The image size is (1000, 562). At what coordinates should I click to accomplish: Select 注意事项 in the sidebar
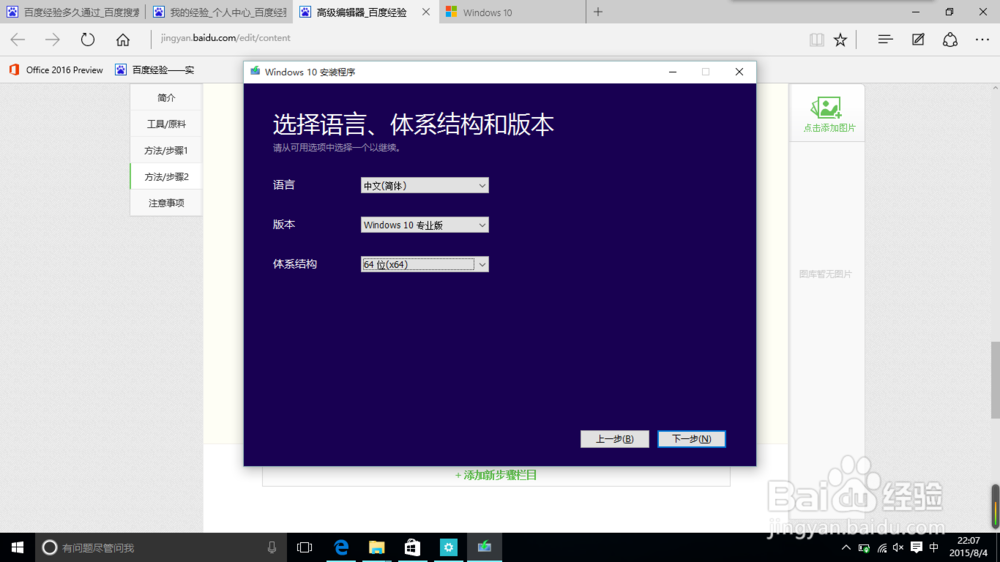166,203
